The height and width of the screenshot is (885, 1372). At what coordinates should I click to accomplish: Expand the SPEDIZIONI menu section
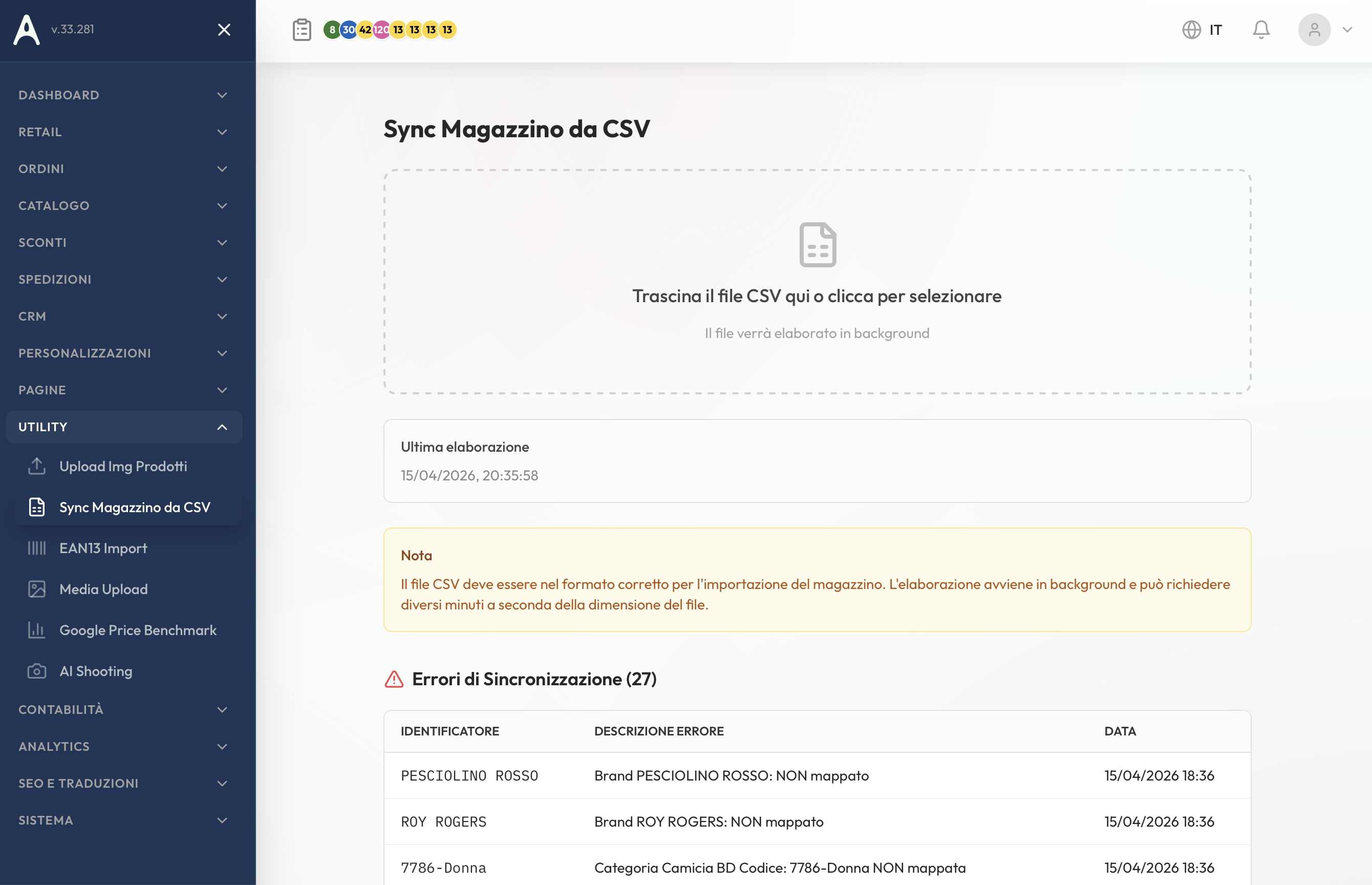(124, 279)
